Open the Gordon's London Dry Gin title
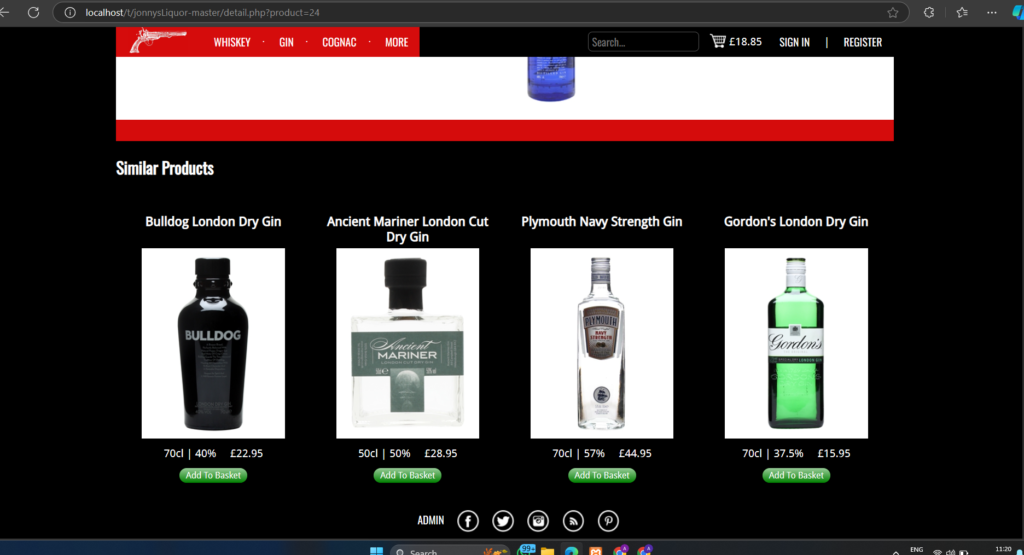Image resolution: width=1024 pixels, height=555 pixels. [x=795, y=221]
